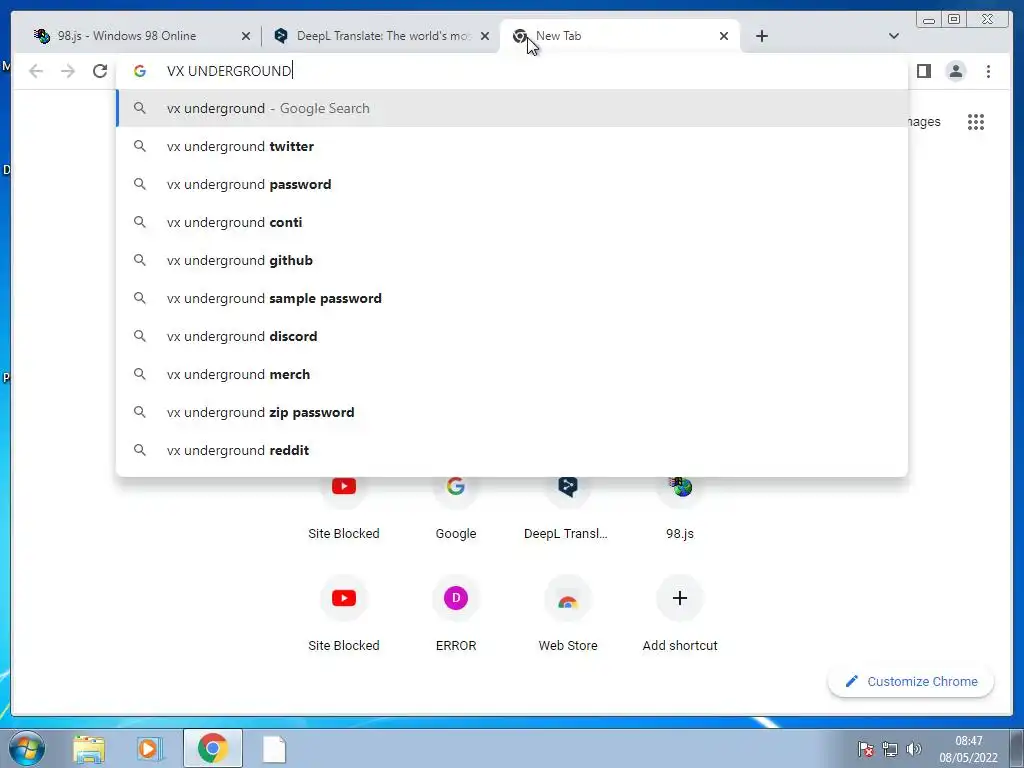Click the Action Center flag tray icon
The image size is (1024, 768).
865,749
